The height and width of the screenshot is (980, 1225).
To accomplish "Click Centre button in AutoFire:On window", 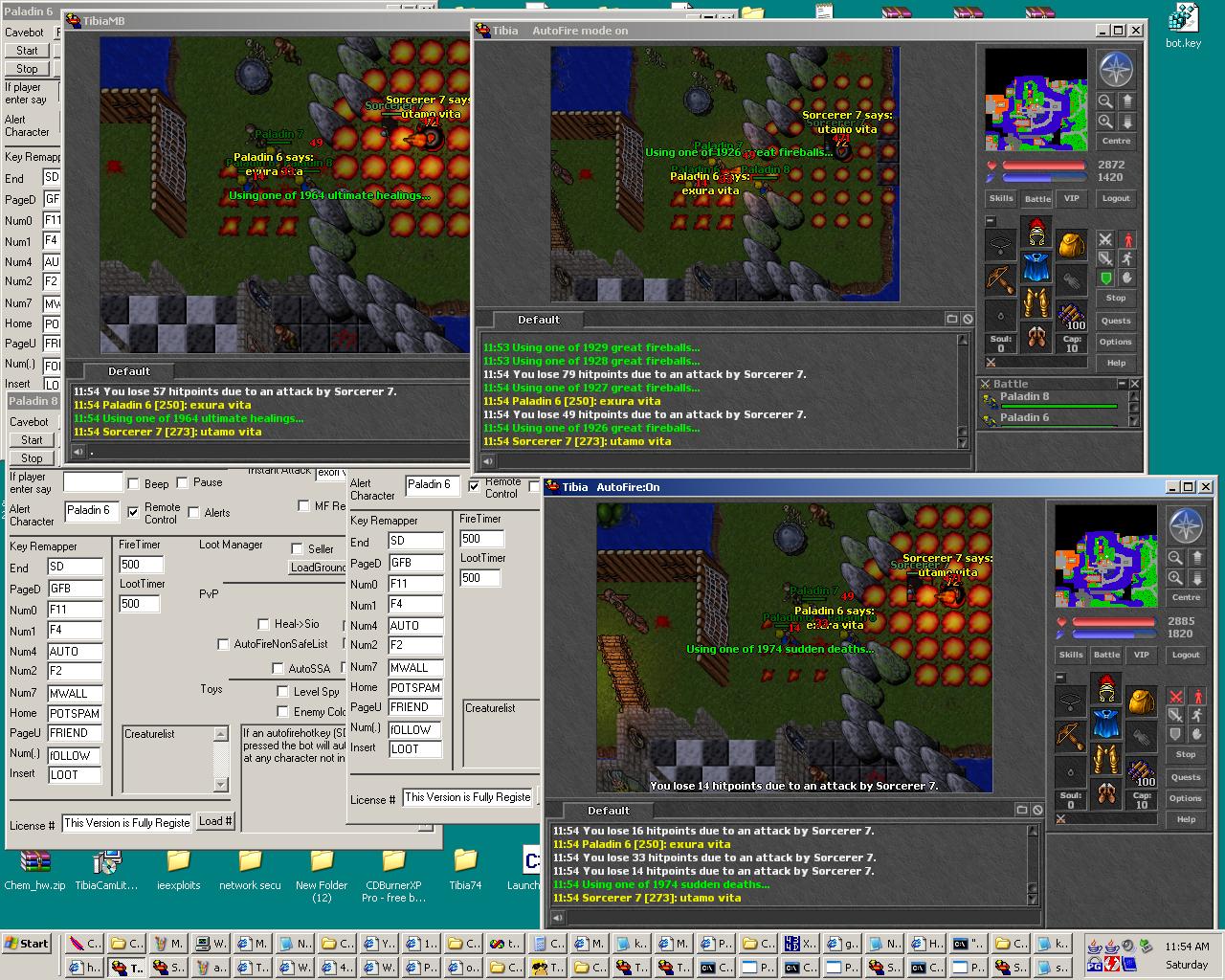I will click(x=1186, y=597).
